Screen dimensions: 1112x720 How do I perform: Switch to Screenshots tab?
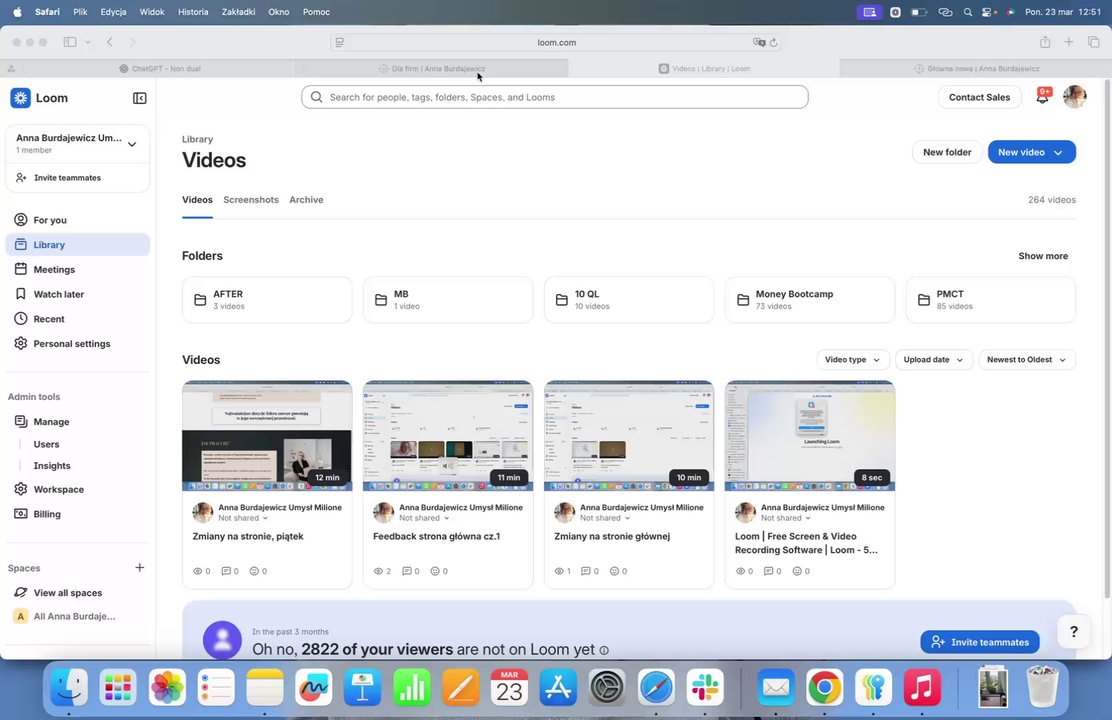251,200
